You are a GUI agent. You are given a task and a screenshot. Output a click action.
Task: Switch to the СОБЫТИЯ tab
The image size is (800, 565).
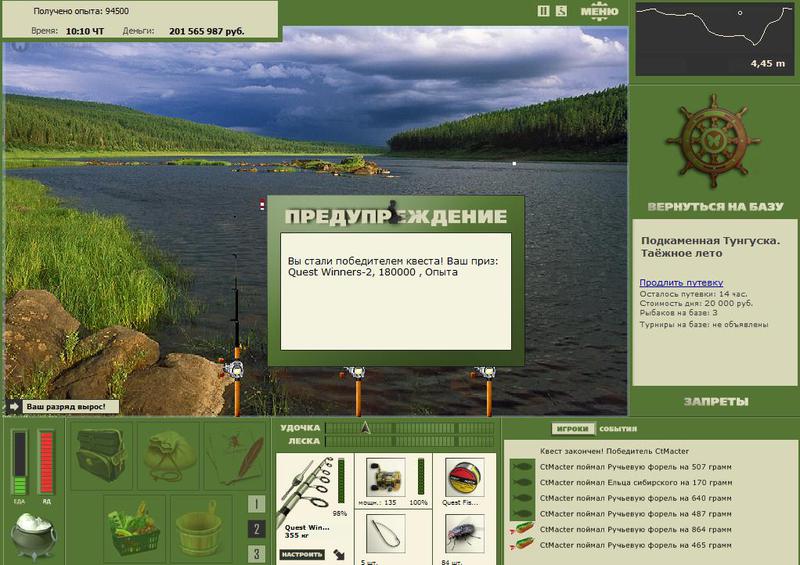pos(618,429)
